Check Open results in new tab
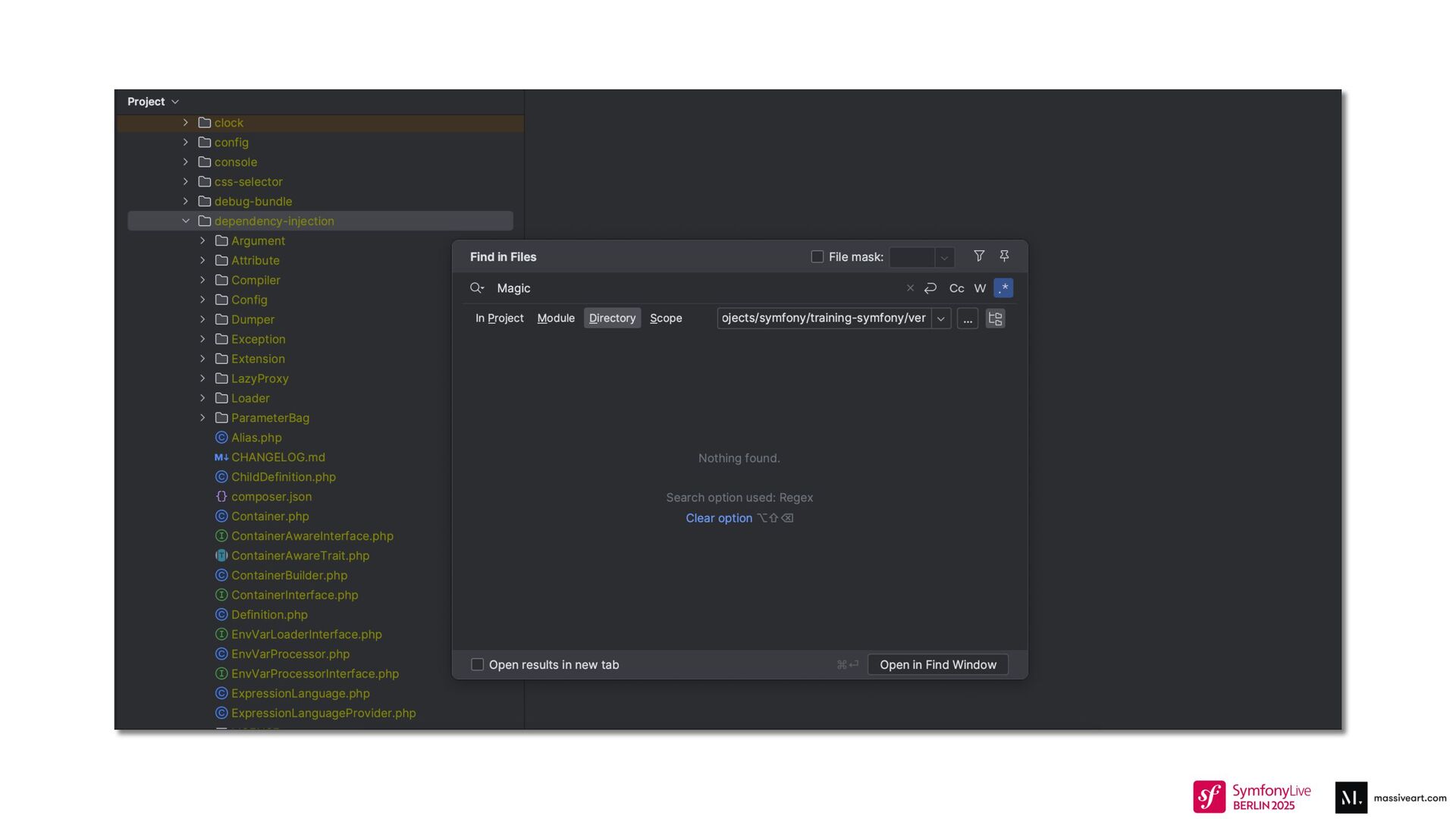The height and width of the screenshot is (819, 1456). point(477,664)
